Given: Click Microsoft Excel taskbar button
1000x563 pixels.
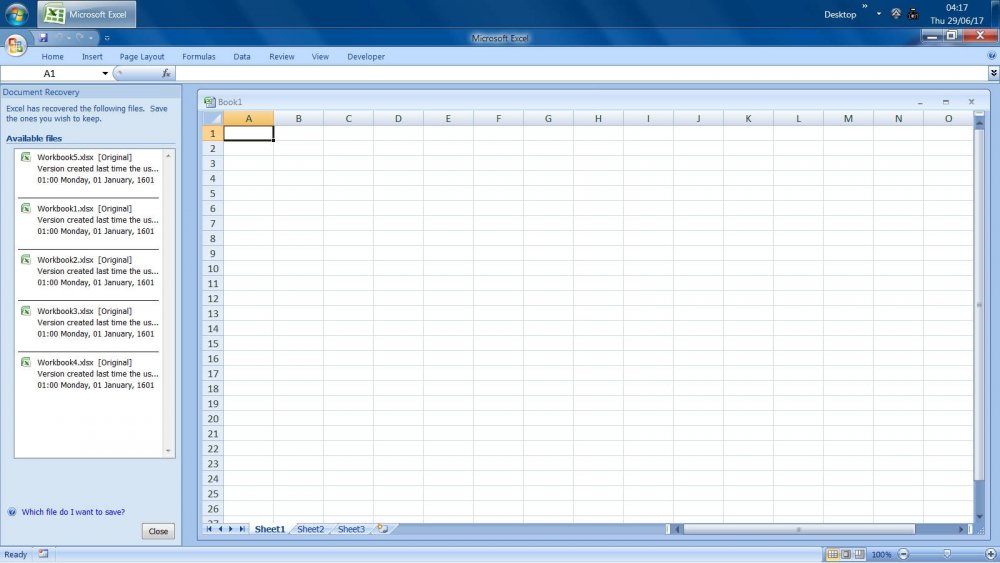Looking at the screenshot, I should tap(87, 14).
